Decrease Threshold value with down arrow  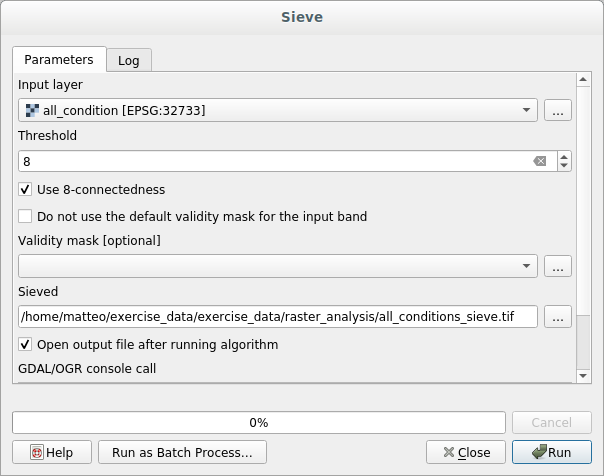[564, 166]
